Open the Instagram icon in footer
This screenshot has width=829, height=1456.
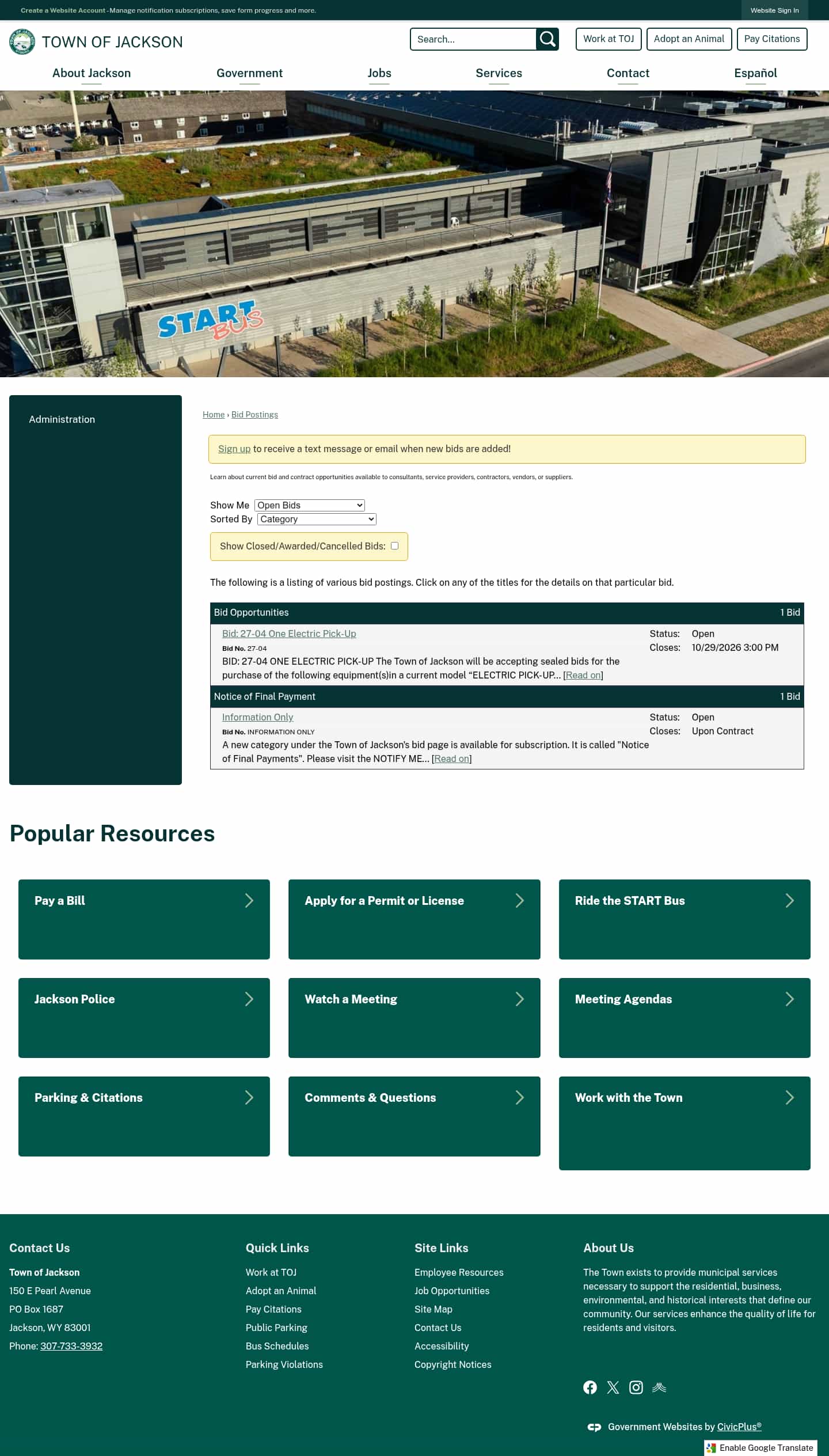[x=636, y=1387]
